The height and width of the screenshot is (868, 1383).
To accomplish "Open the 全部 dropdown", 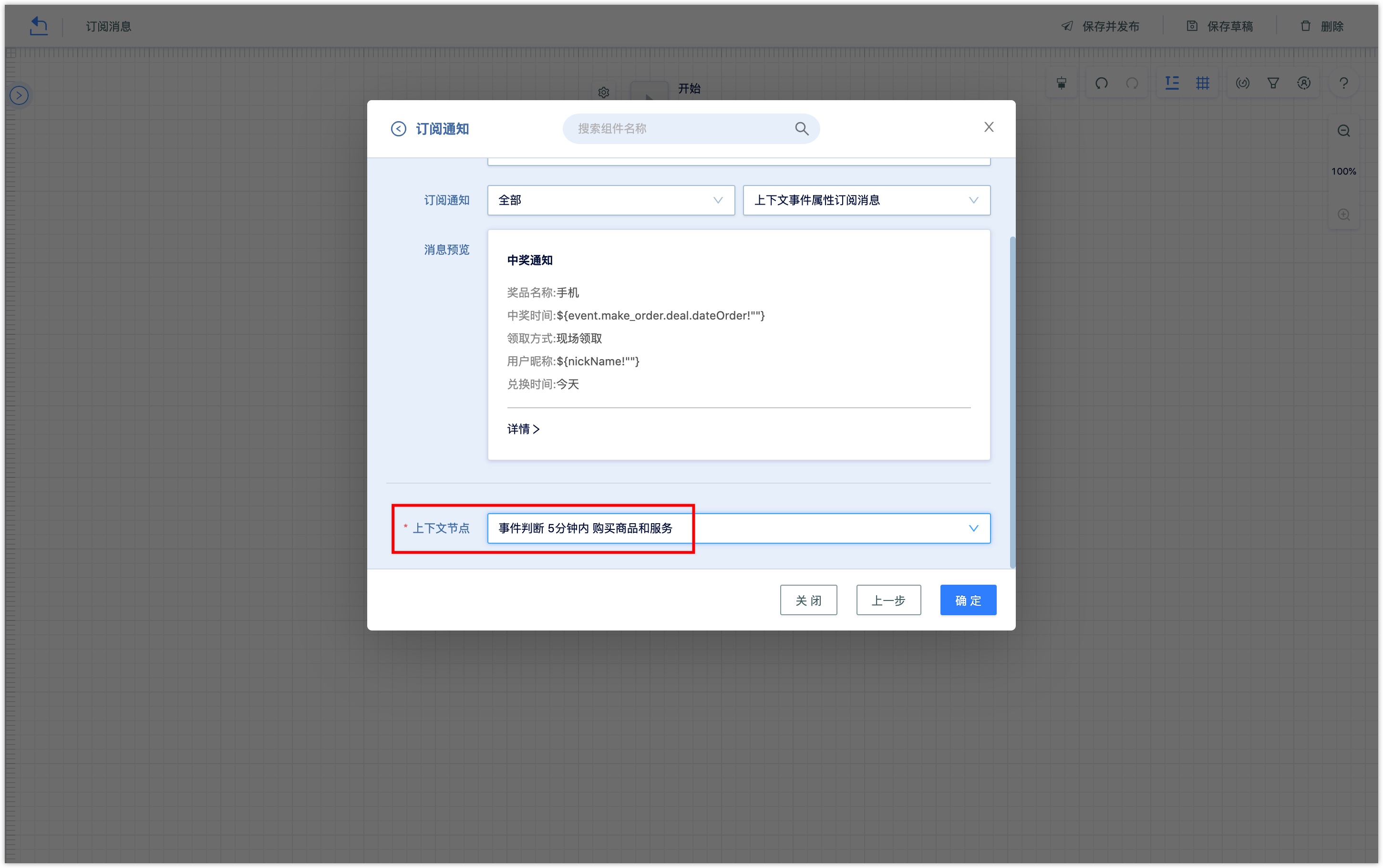I will pyautogui.click(x=610, y=200).
